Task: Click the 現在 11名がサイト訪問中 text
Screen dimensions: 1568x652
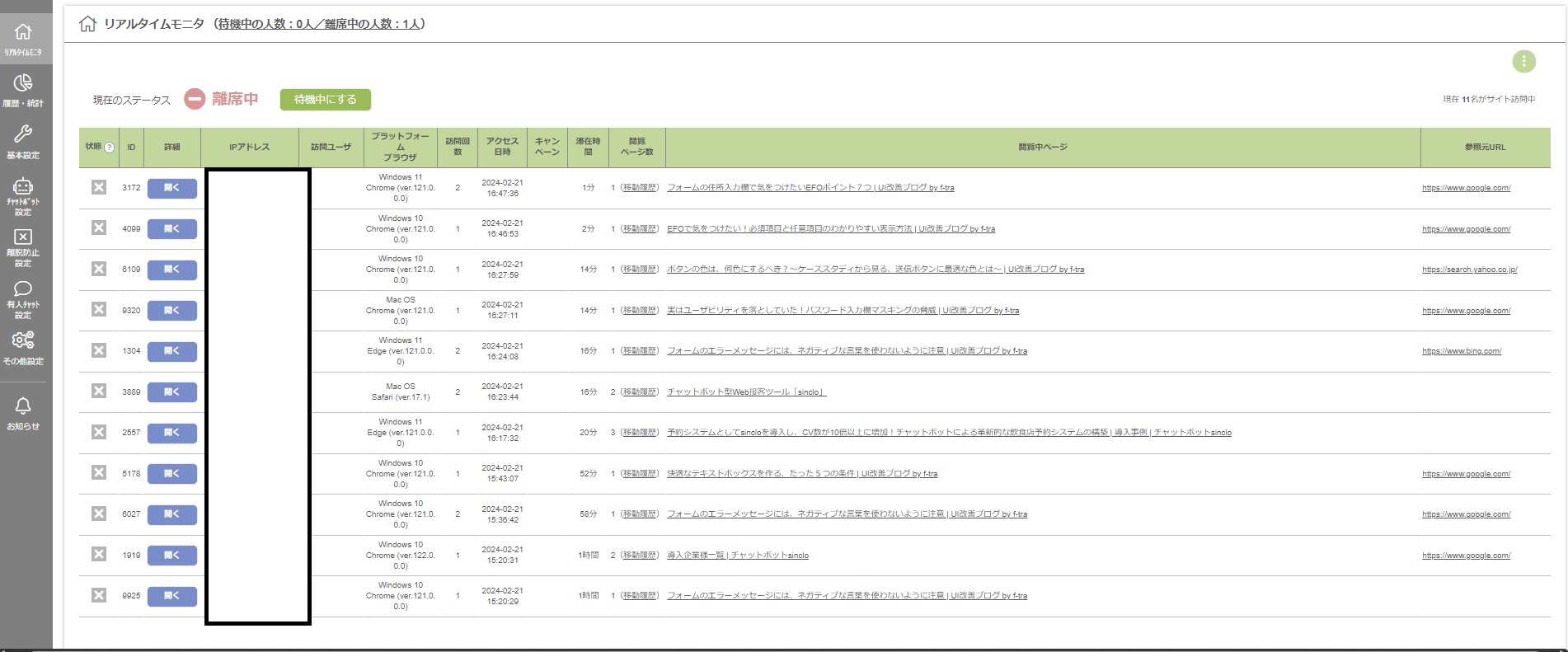Action: click(1489, 100)
